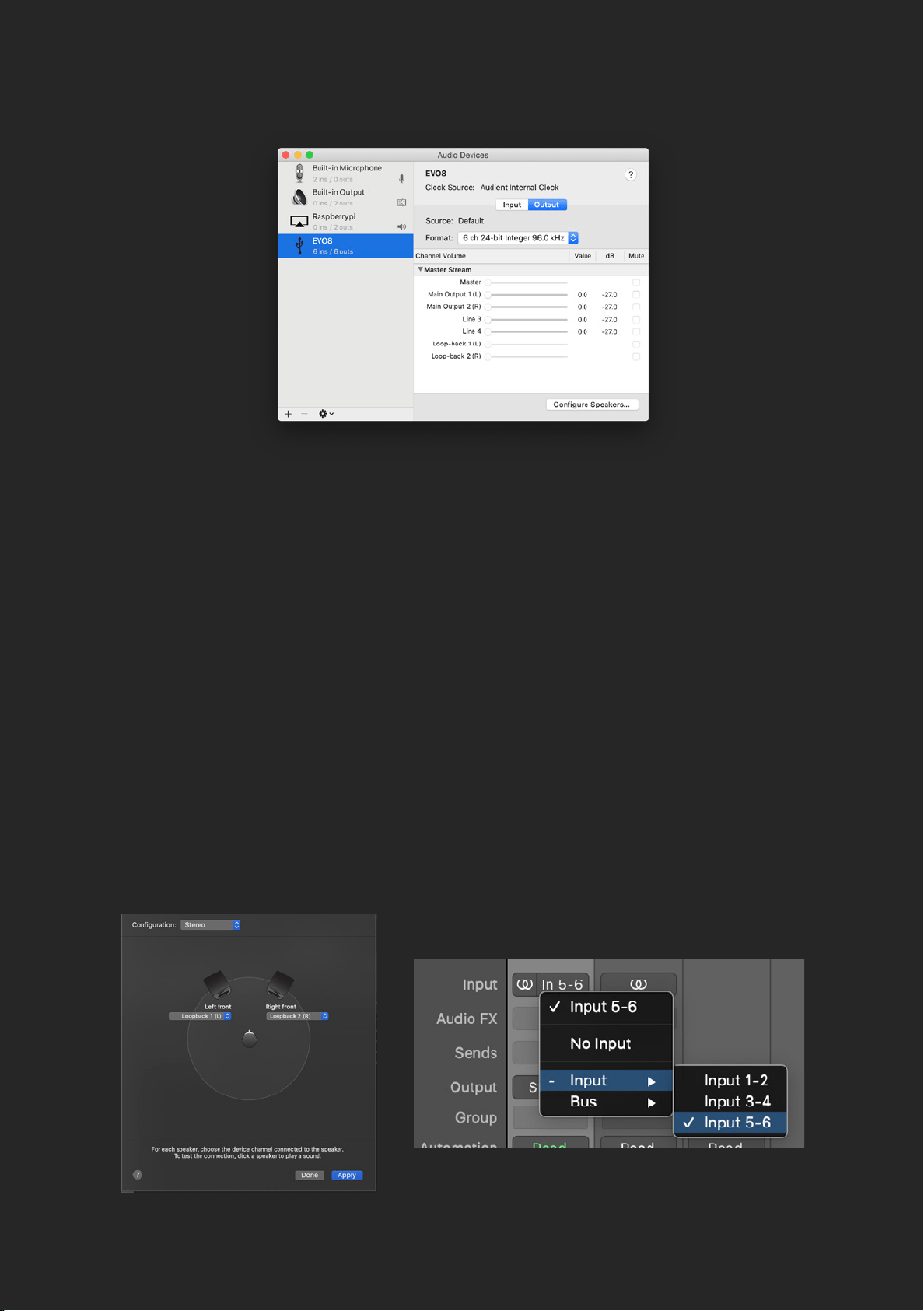The height and width of the screenshot is (1311, 924).
Task: Mute the Line 3 channel
Action: tap(636, 320)
